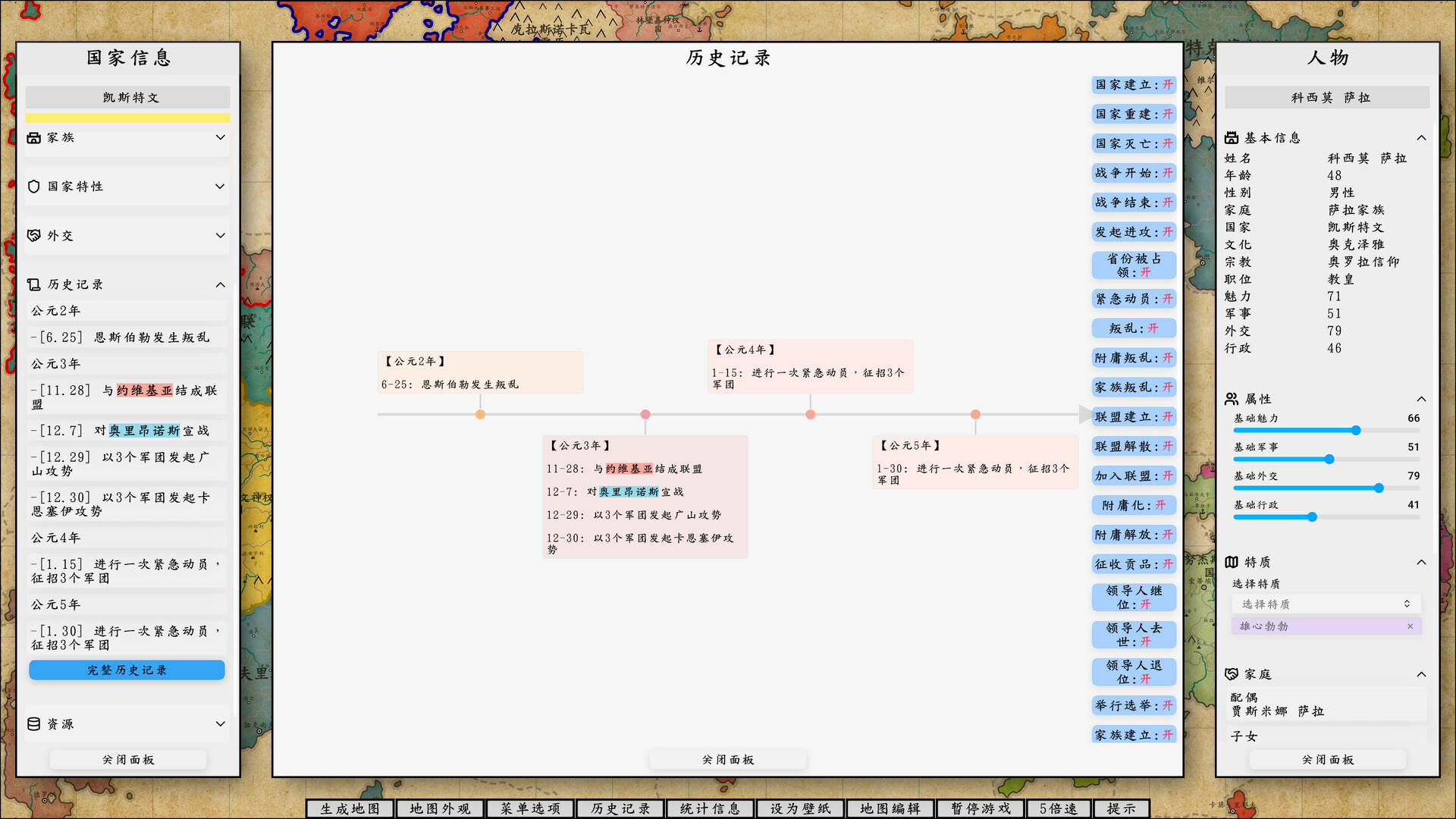Click the 国家特性 shield icon

click(34, 187)
